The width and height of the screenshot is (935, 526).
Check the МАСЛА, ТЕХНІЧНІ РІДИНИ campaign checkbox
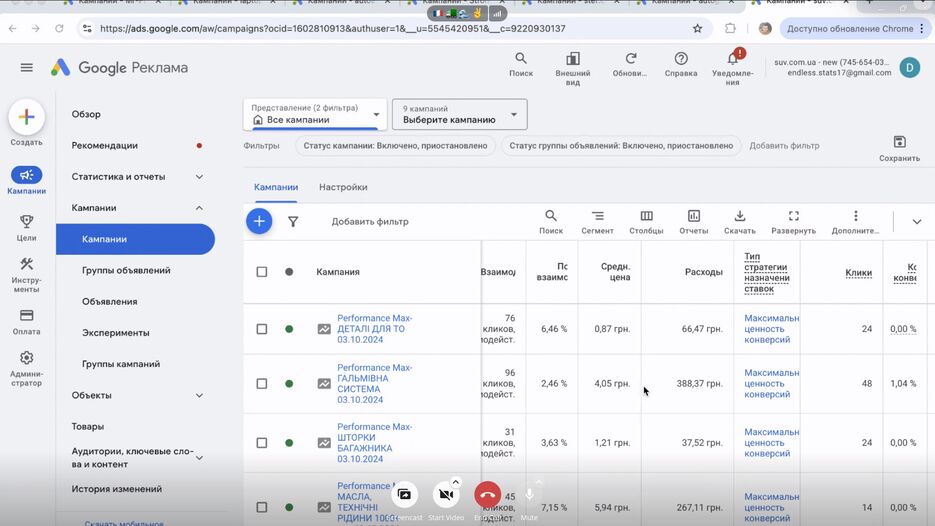[262, 507]
